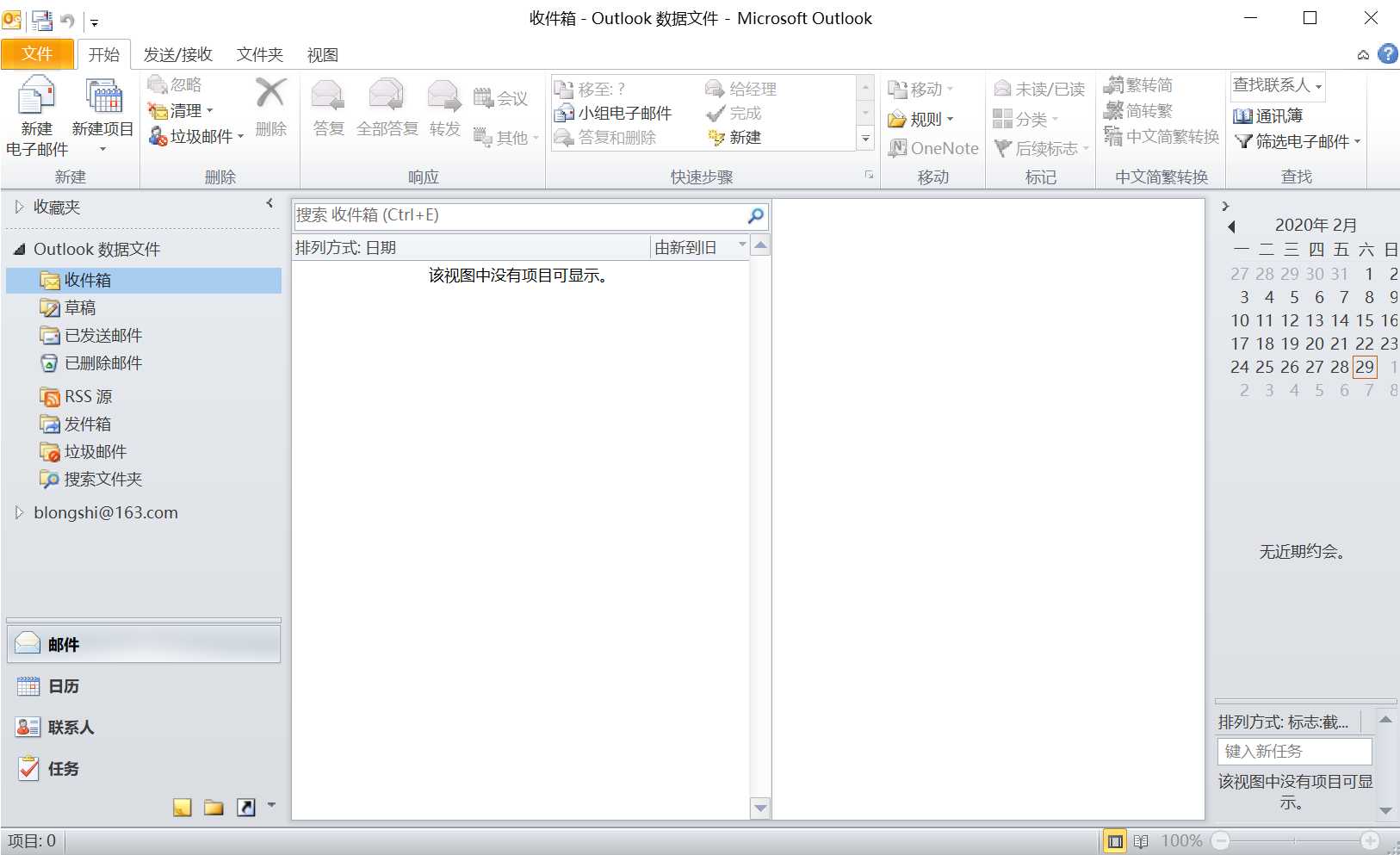The height and width of the screenshot is (855, 1400).
Task: Switch to the Mail (邮件) module
Action: pyautogui.click(x=144, y=644)
